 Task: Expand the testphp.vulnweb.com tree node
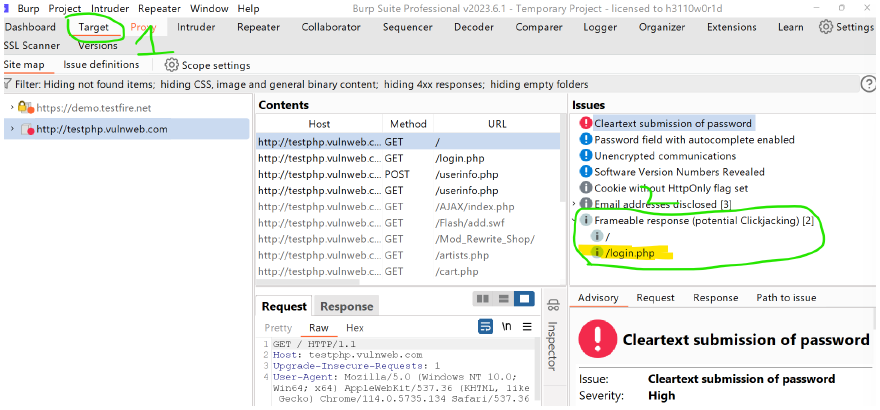tap(12, 129)
